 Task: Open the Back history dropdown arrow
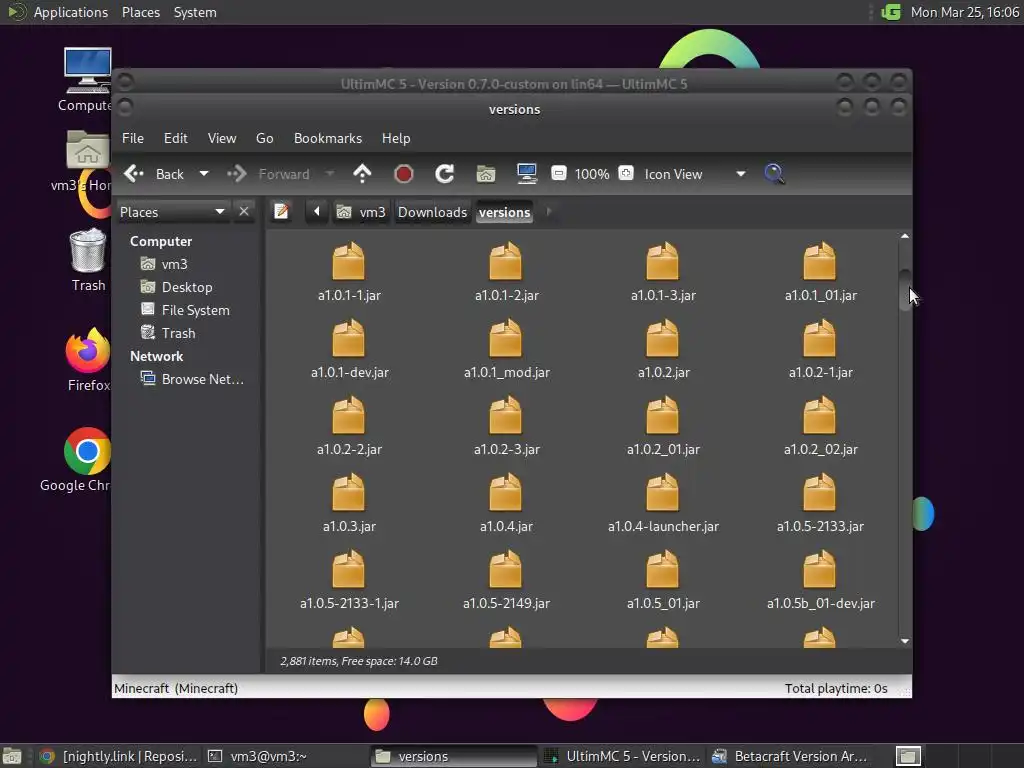point(204,174)
